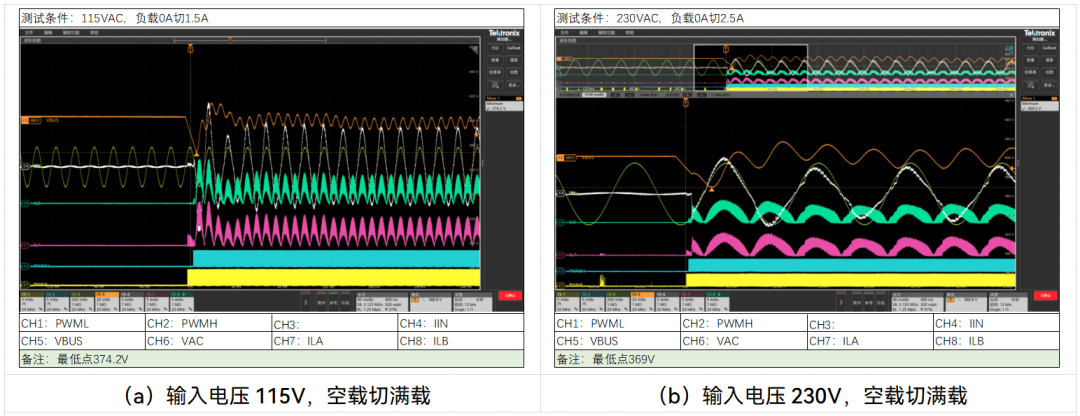Click the 搜索 search button in 115VAC scope
The width and height of the screenshot is (1080, 416).
514,60
